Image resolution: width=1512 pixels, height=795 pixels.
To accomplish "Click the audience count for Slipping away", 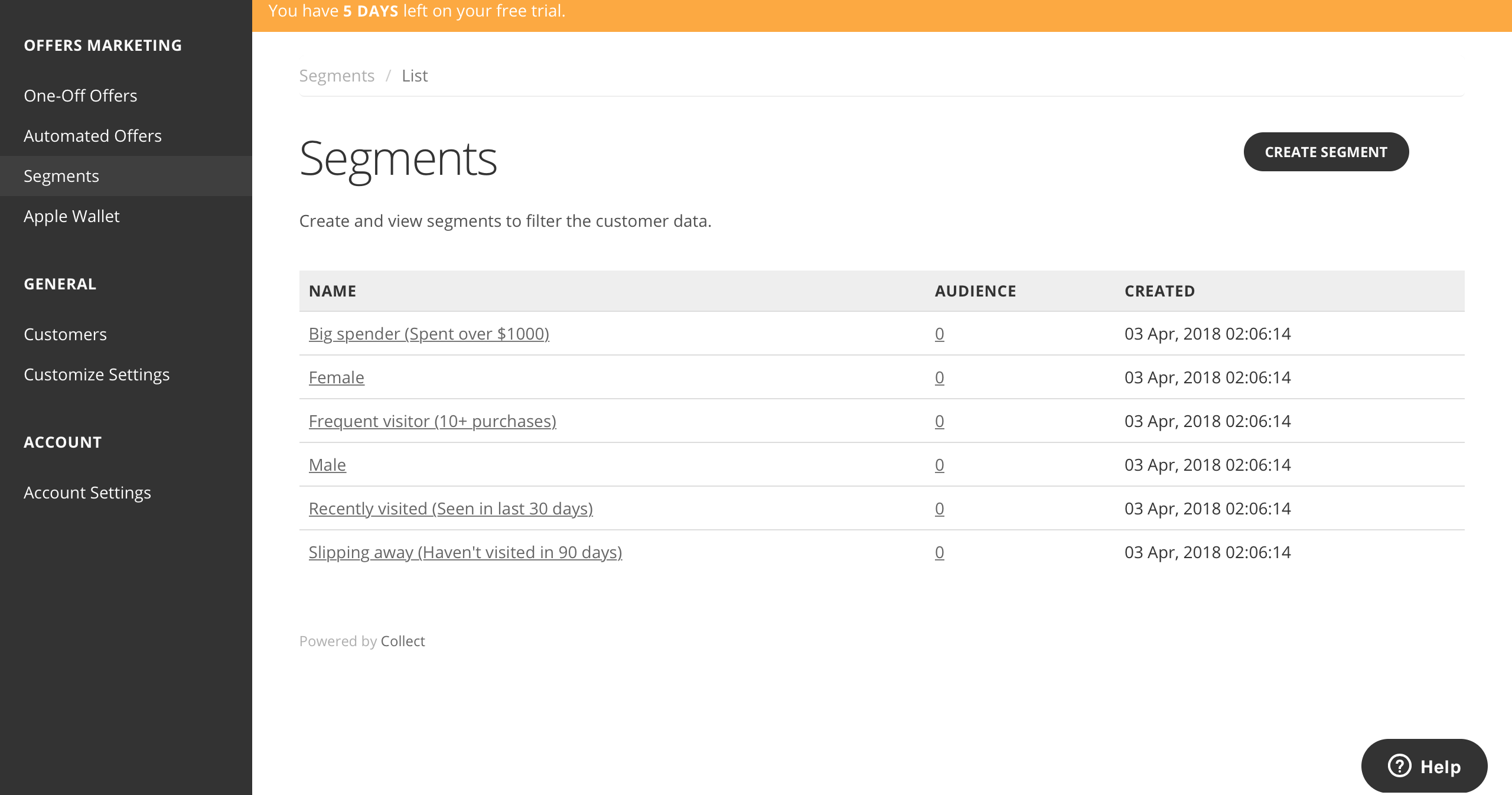I will tap(939, 552).
